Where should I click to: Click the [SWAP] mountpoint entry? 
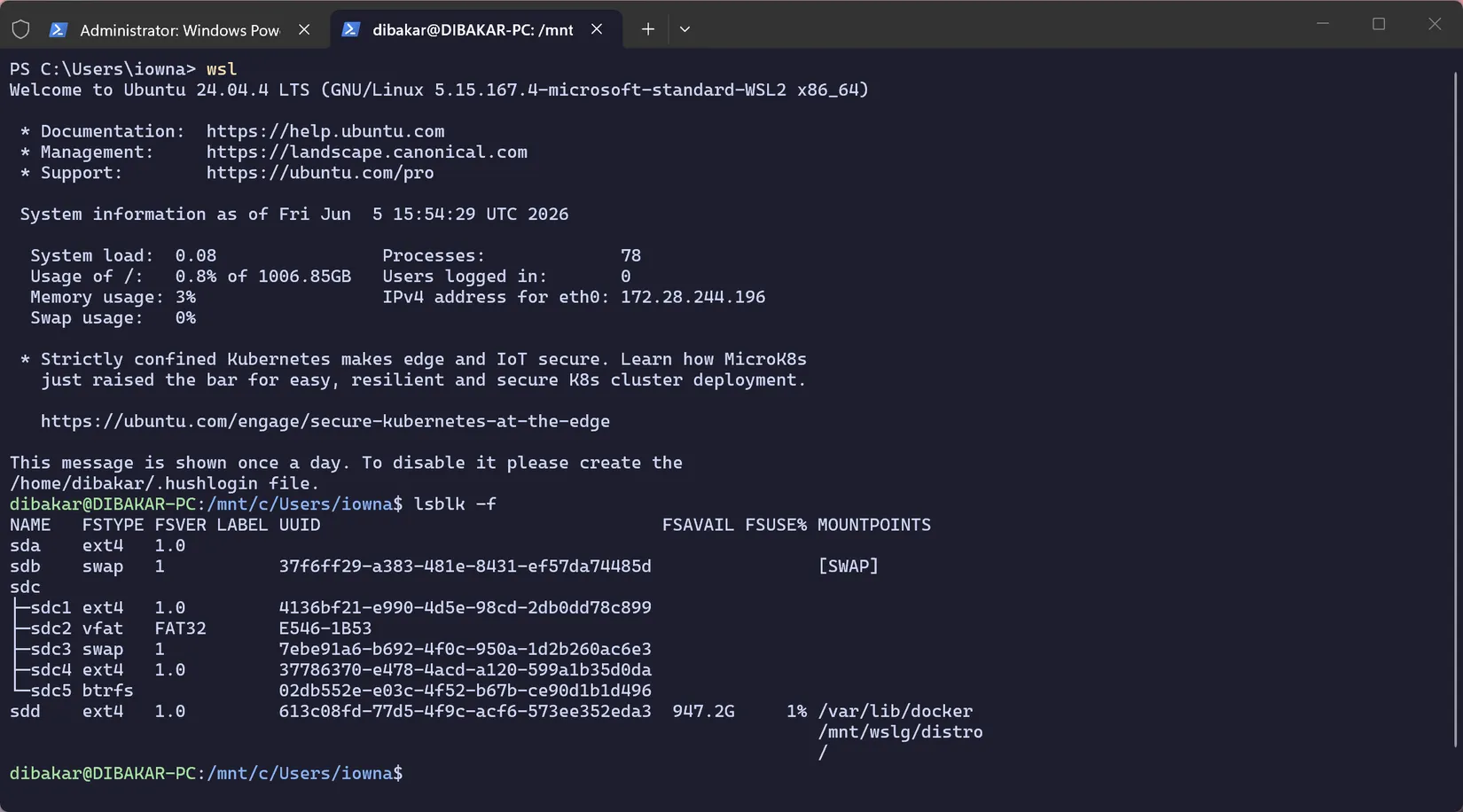coord(848,566)
